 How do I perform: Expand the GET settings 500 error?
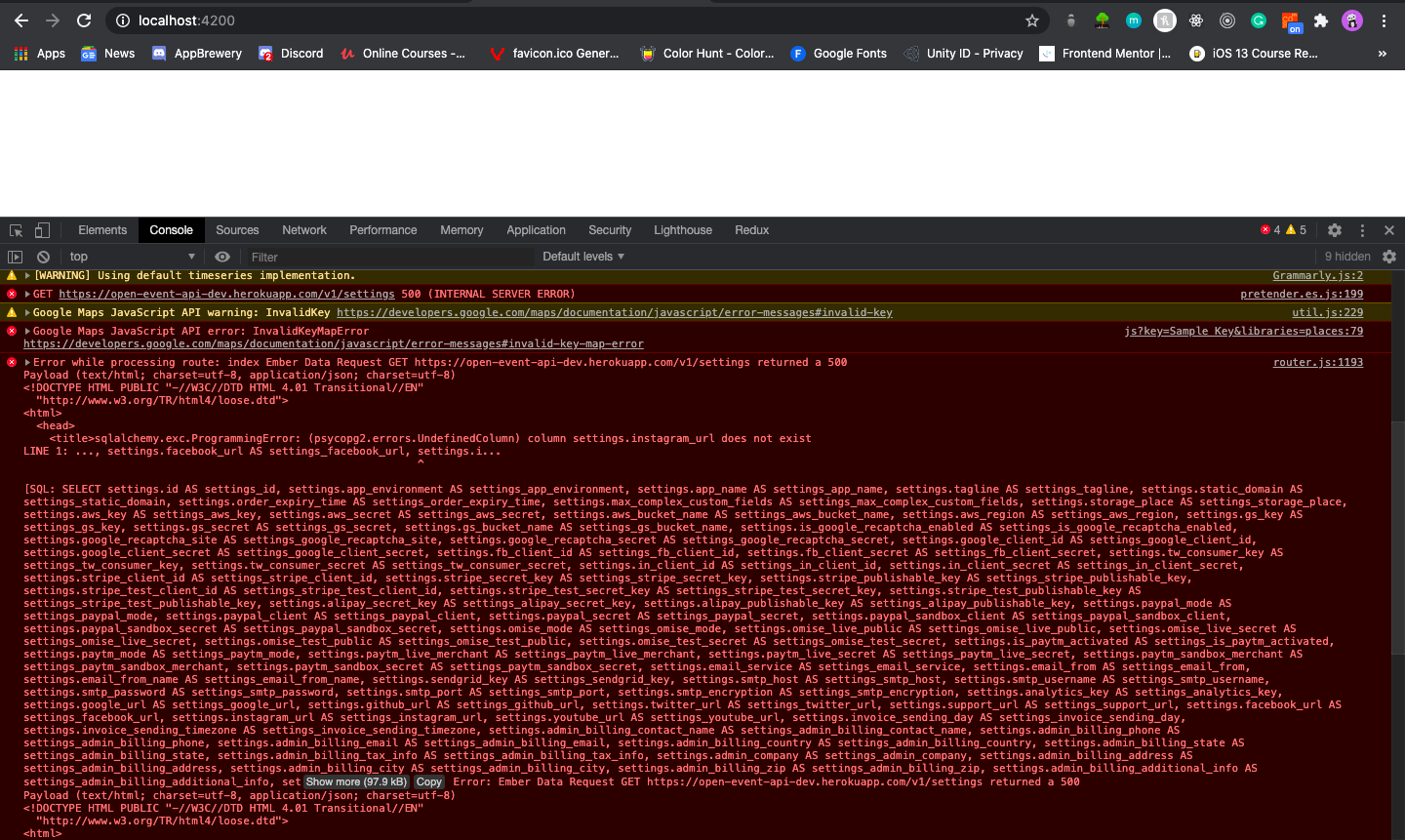point(27,294)
